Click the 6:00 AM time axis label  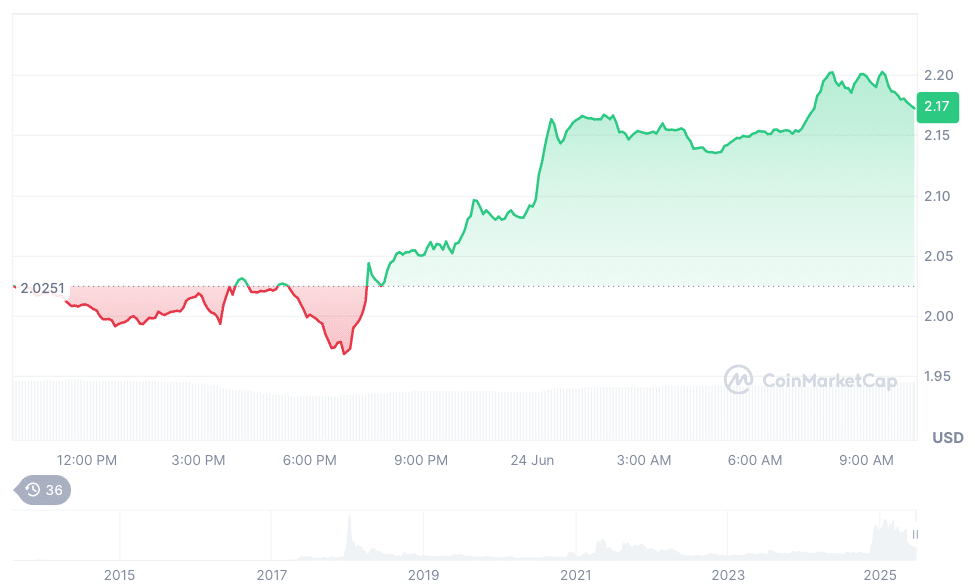coord(755,460)
